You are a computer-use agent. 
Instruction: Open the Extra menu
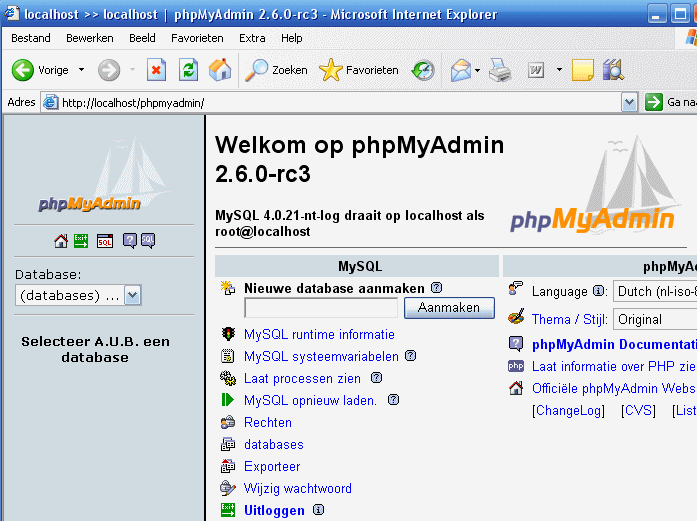[252, 38]
